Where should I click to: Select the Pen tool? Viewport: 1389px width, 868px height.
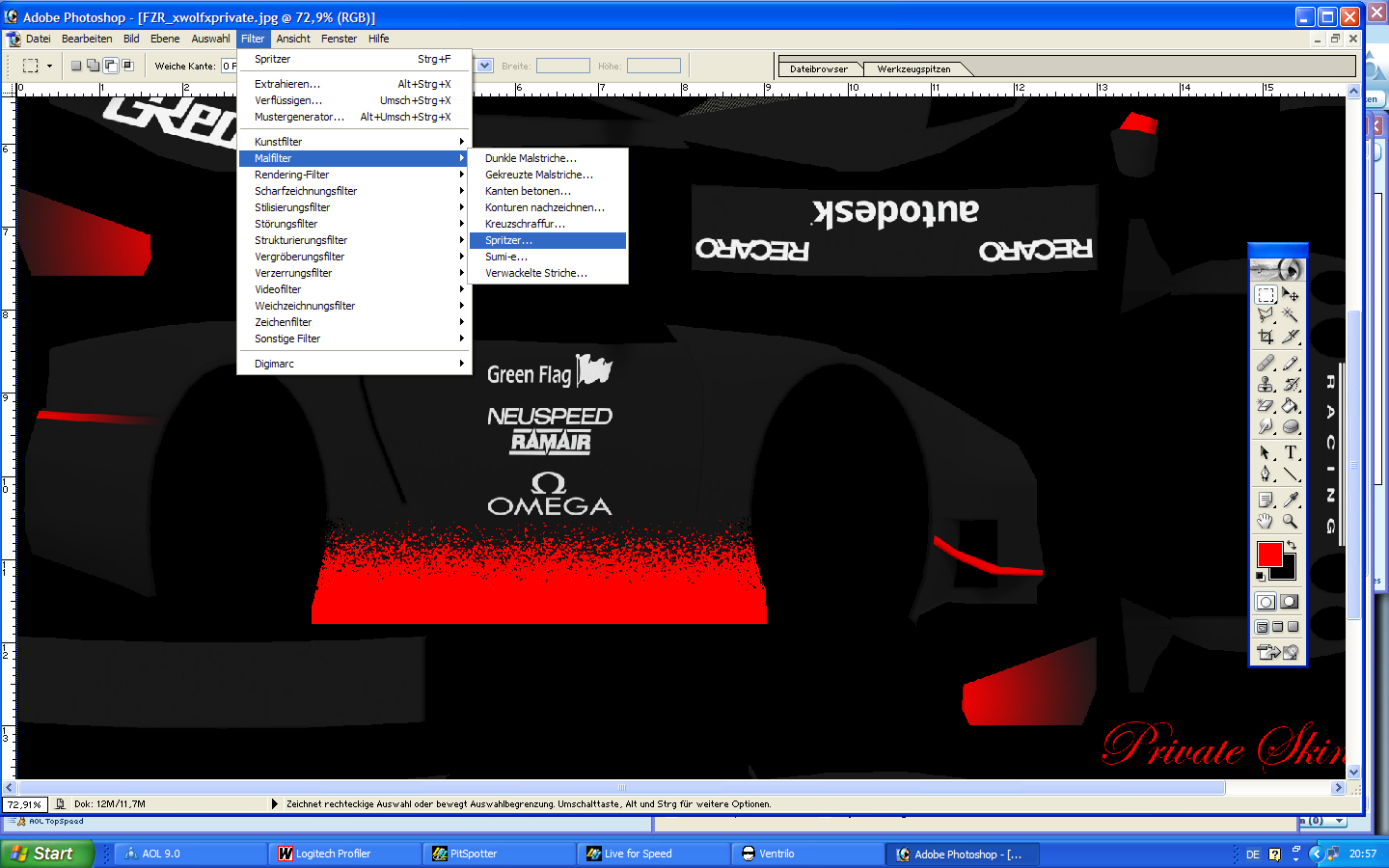[1266, 474]
